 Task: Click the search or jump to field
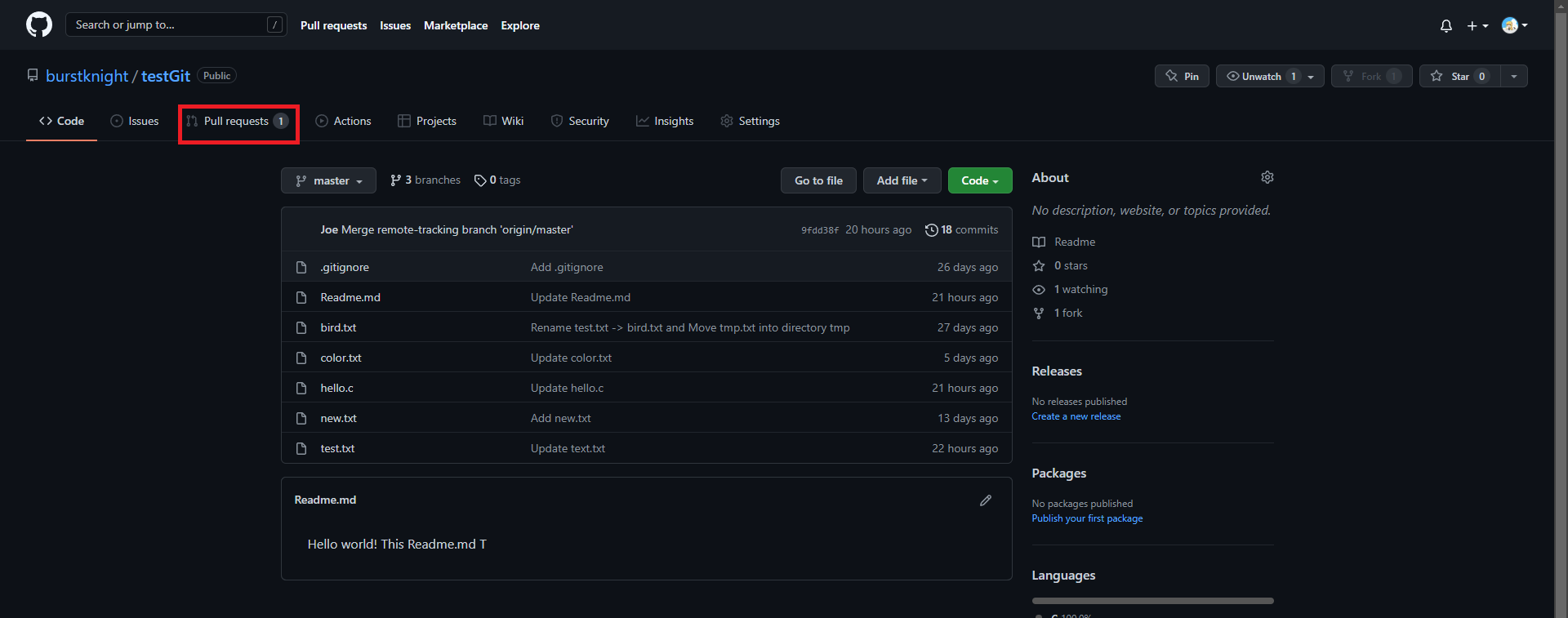[176, 24]
